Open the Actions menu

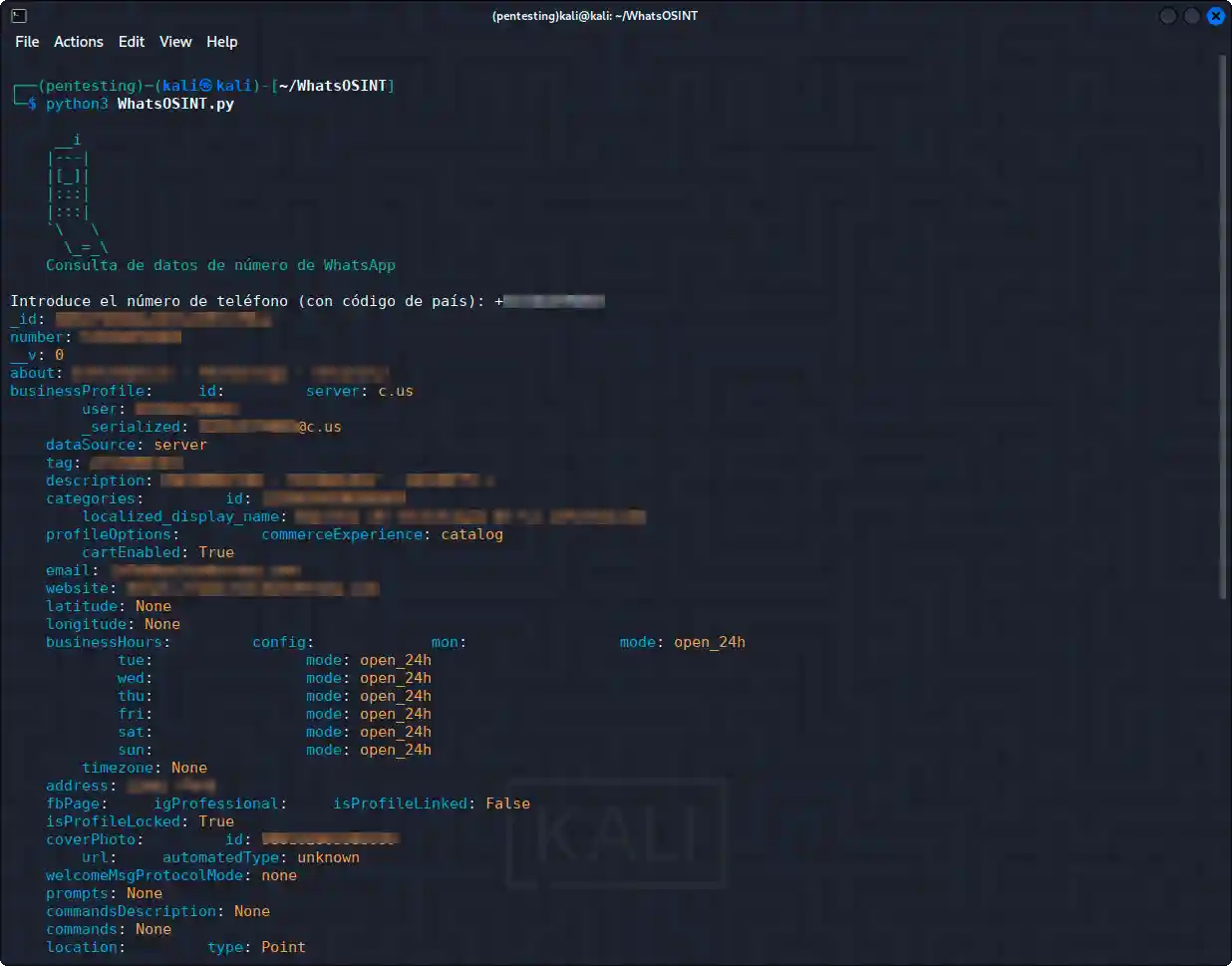[x=79, y=42]
